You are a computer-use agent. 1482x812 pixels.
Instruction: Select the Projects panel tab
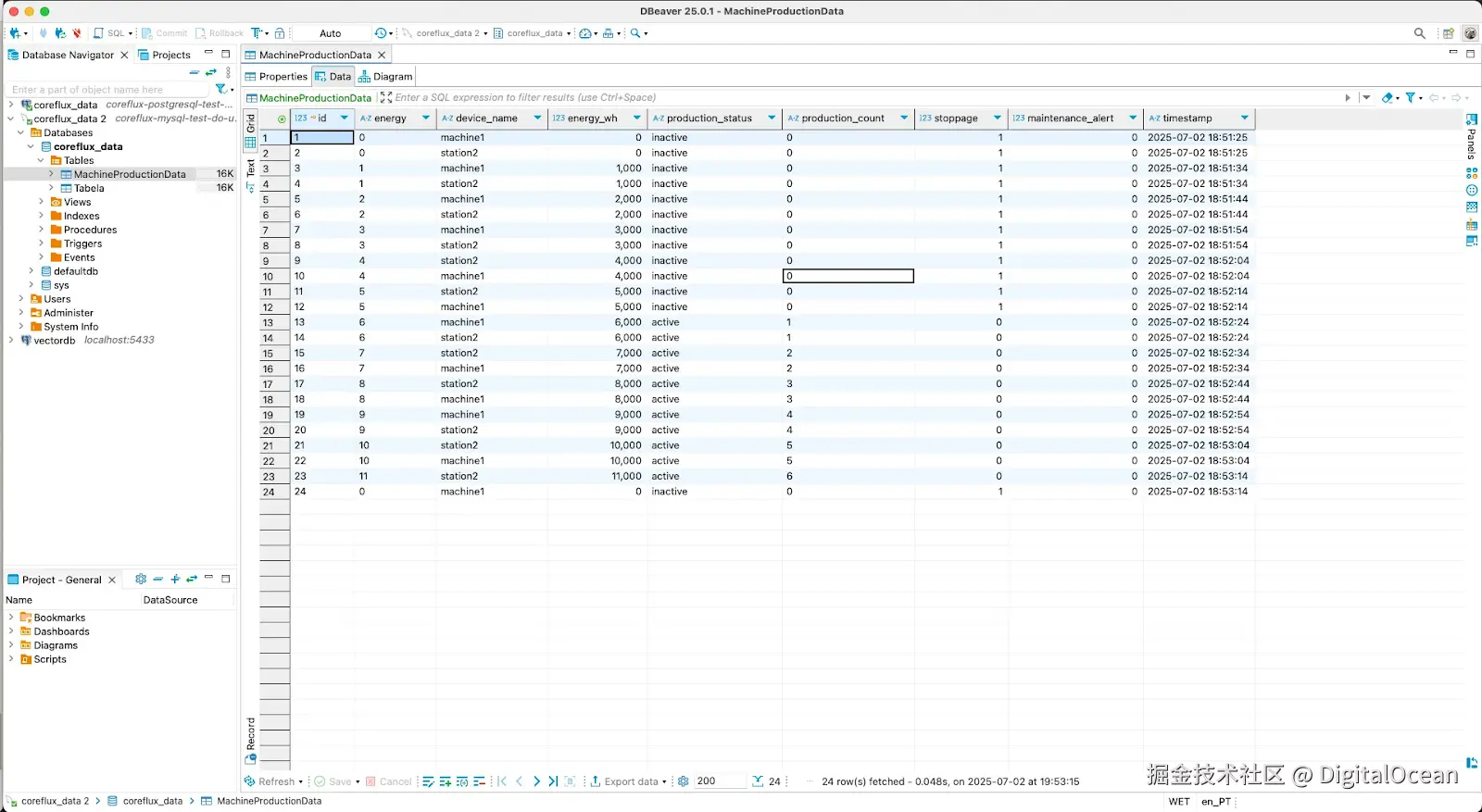[x=164, y=55]
